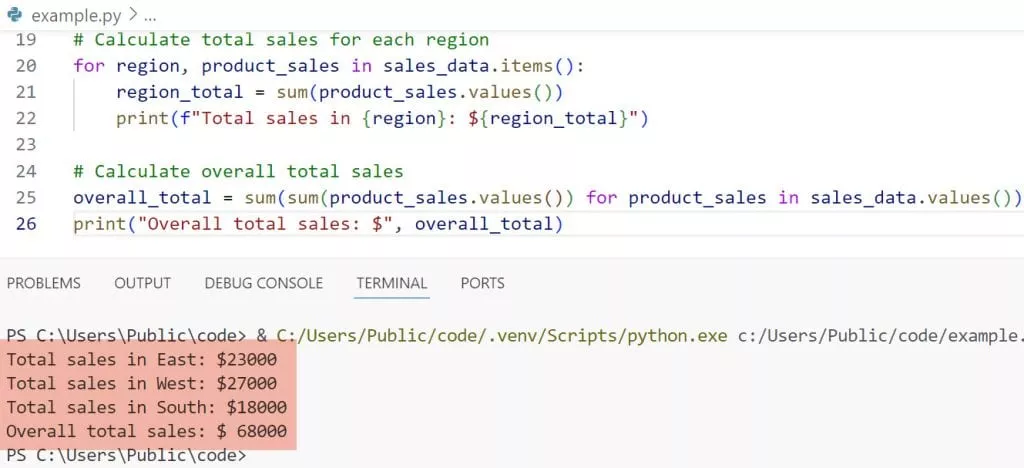Open the PORTS panel tab
This screenshot has width=1024, height=468.
(482, 283)
